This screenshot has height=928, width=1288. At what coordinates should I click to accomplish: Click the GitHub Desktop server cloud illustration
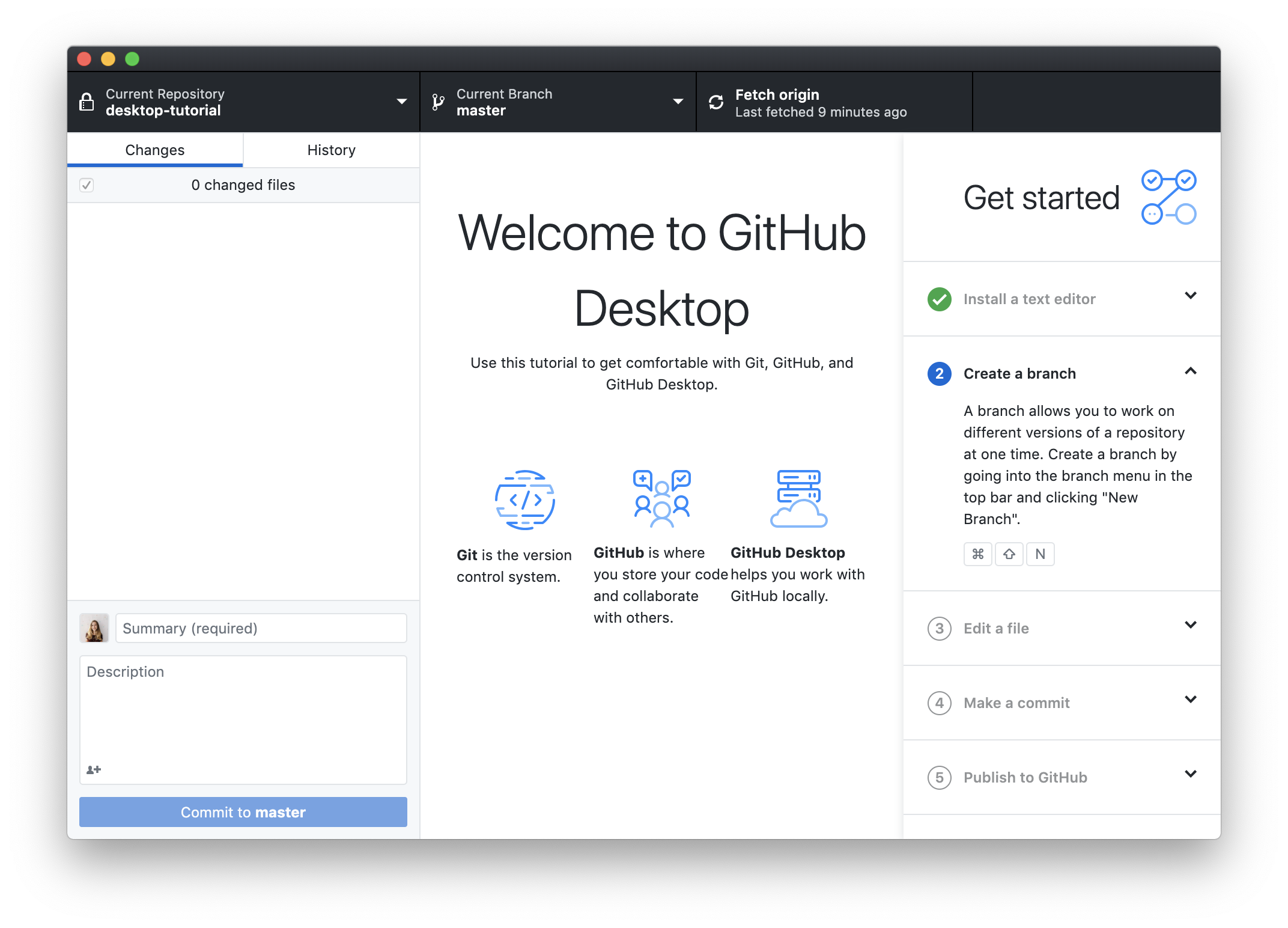[x=799, y=498]
